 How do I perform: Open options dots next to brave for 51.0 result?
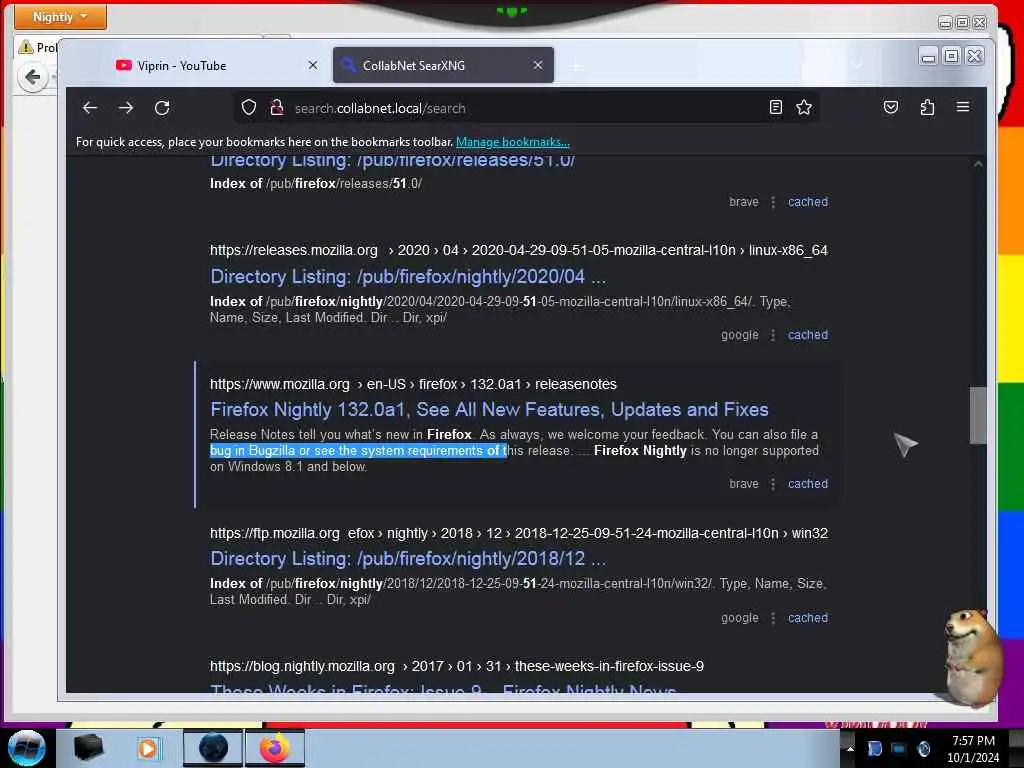click(x=773, y=202)
